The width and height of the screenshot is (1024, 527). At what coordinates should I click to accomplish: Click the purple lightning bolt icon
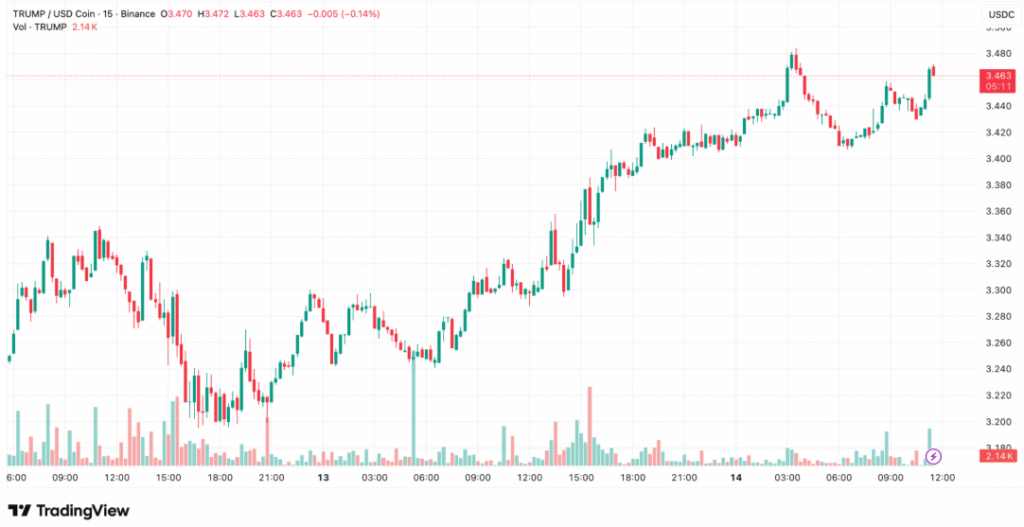point(933,456)
